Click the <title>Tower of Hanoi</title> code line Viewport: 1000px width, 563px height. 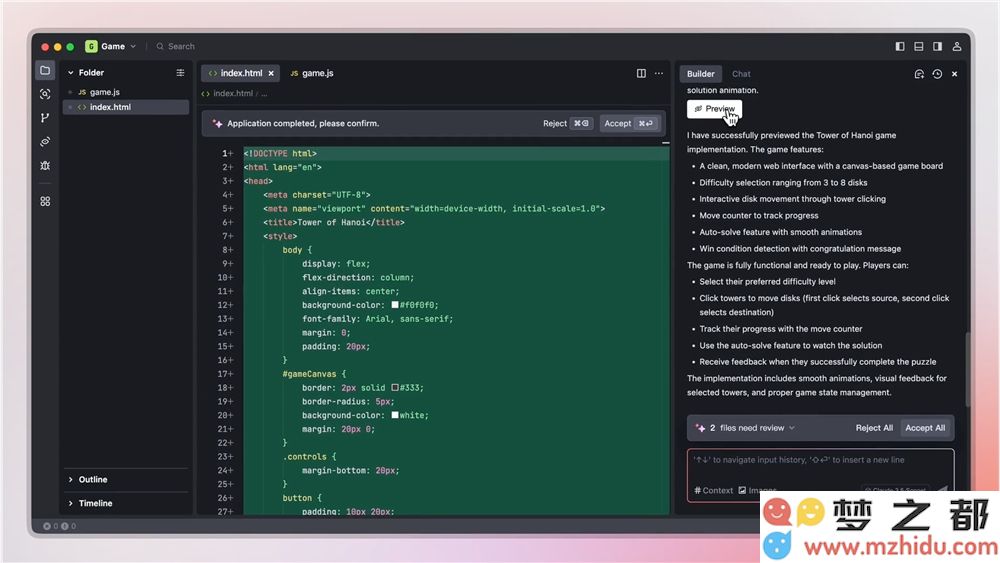334,223
